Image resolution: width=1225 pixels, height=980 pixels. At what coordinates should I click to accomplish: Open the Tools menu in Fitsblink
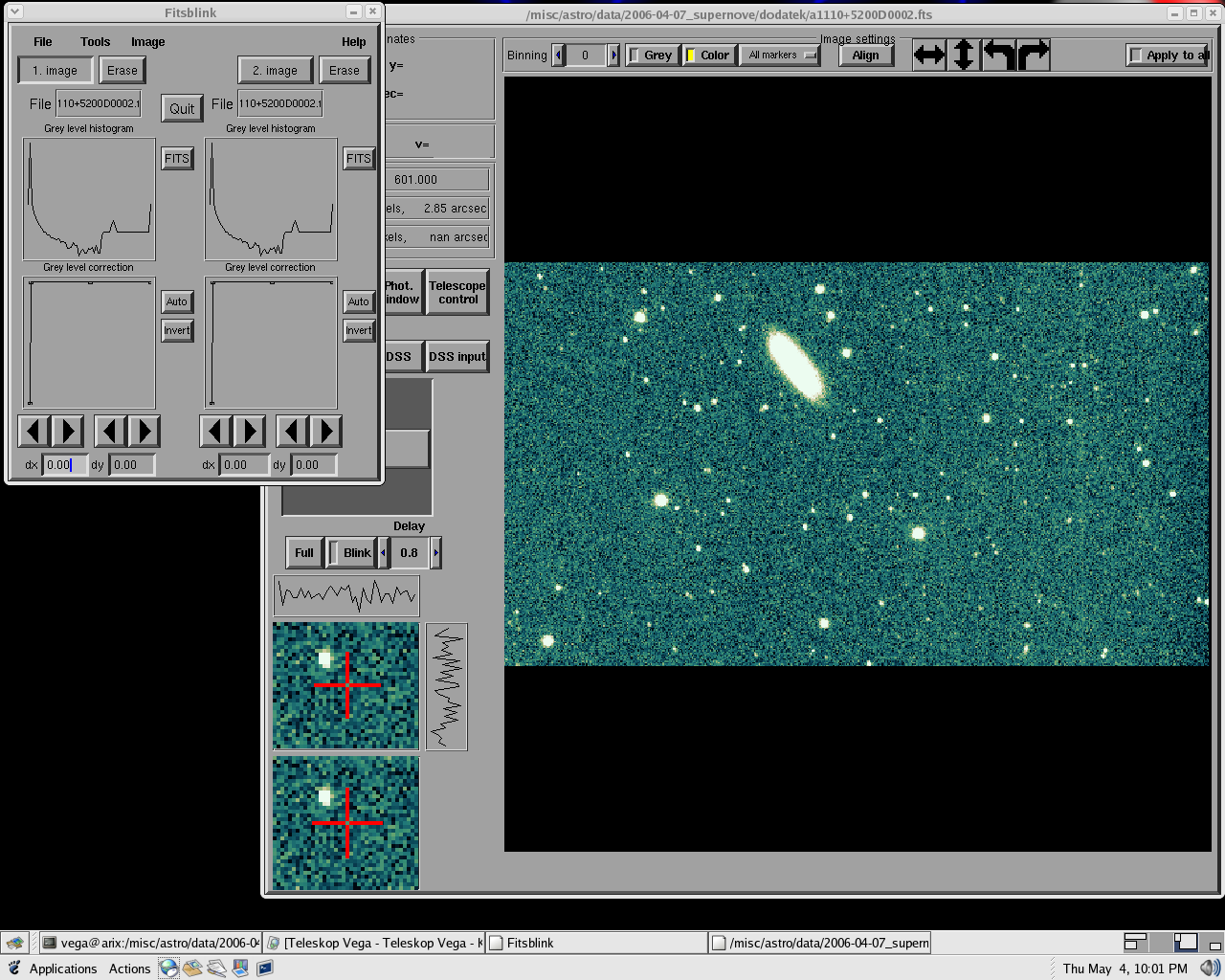click(x=96, y=42)
